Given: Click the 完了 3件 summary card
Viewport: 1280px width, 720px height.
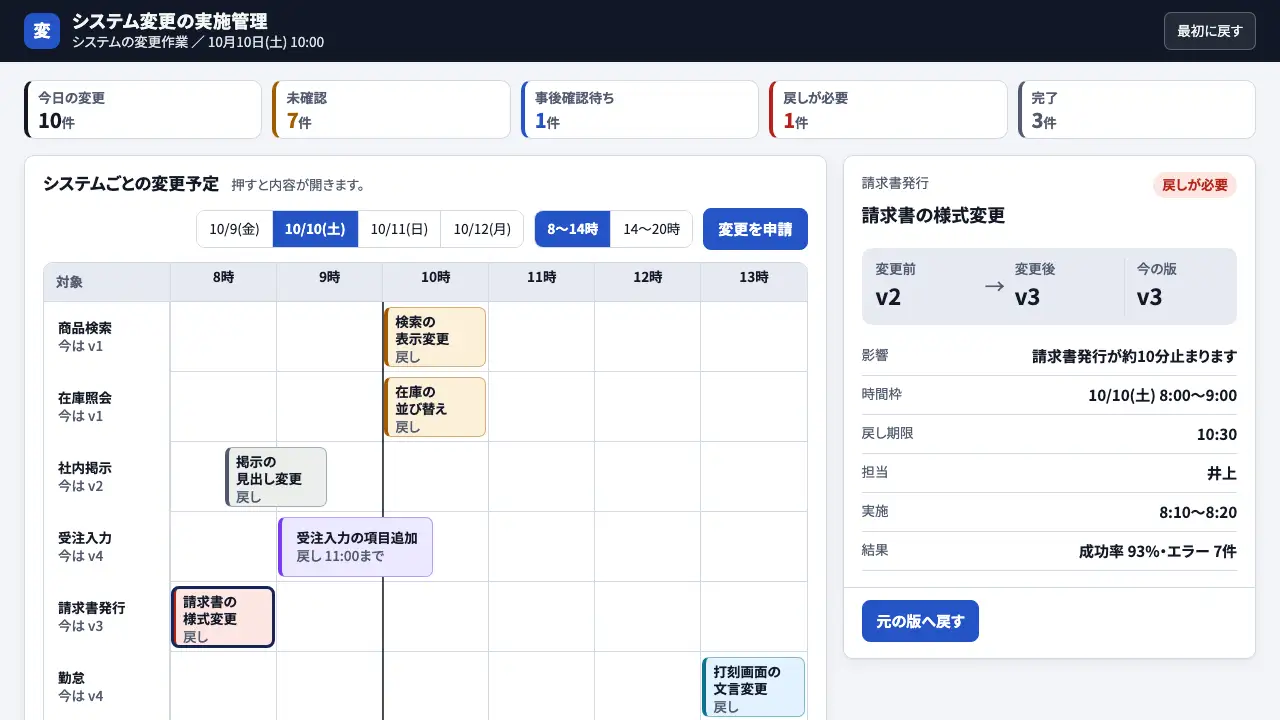Looking at the screenshot, I should tap(1136, 109).
